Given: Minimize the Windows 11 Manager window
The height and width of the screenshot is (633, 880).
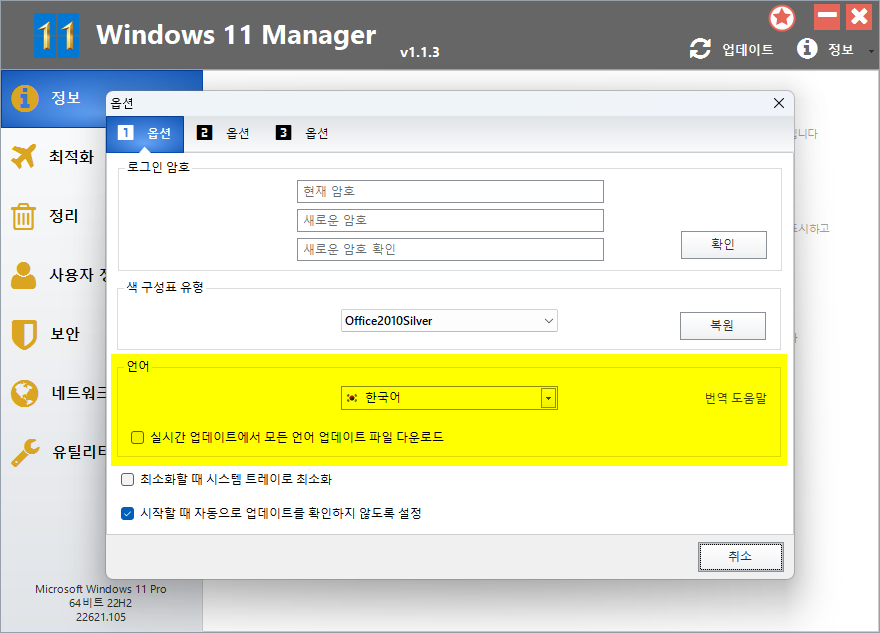Looking at the screenshot, I should 827,17.
